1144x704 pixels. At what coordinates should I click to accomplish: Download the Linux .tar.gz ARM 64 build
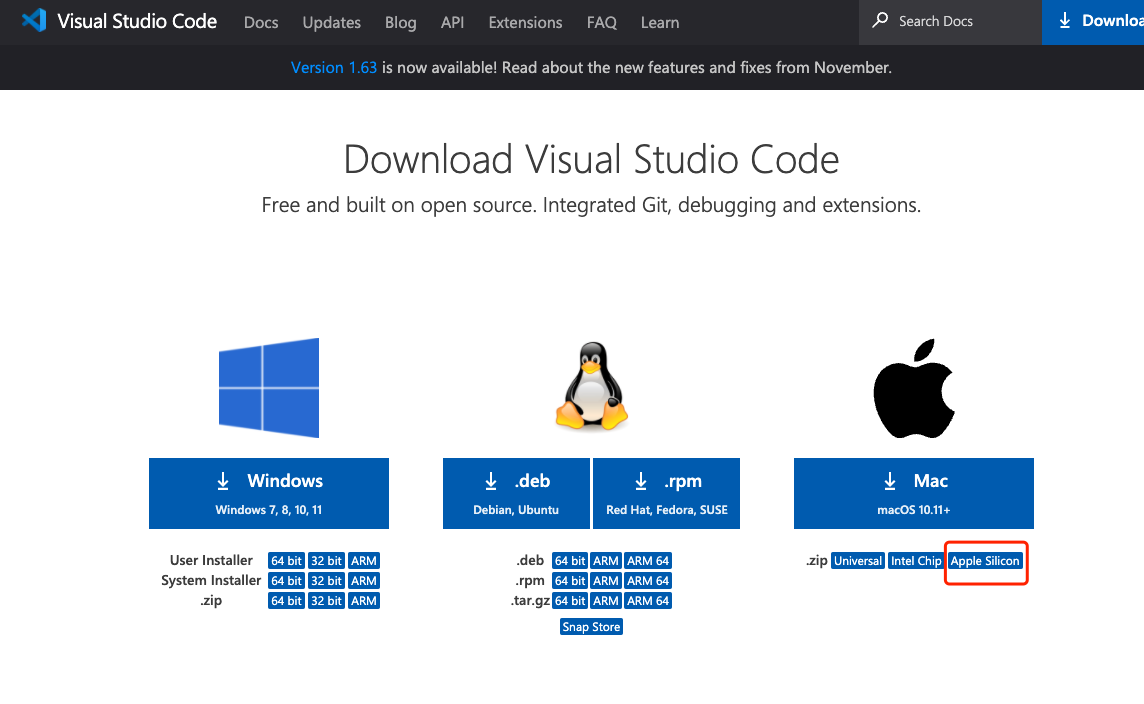(x=648, y=601)
